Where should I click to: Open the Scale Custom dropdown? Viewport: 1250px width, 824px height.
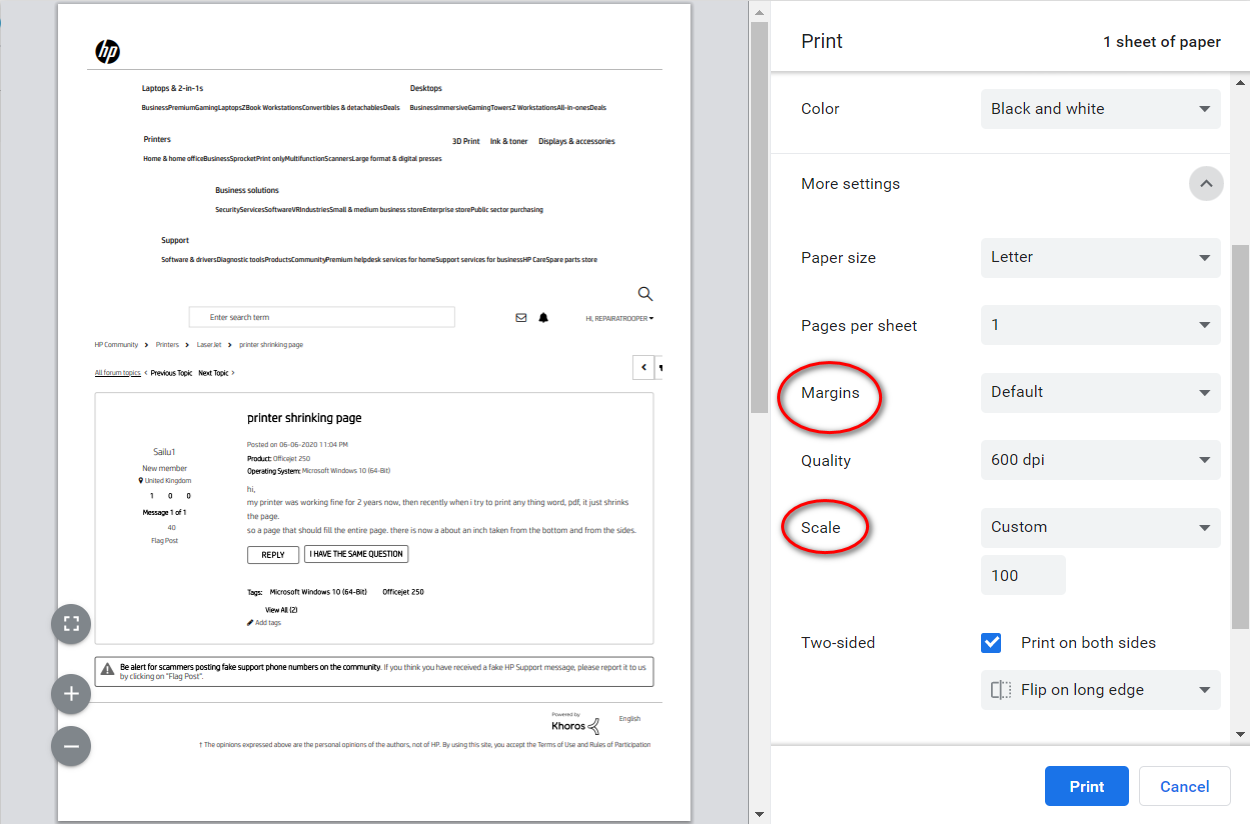click(x=1100, y=527)
